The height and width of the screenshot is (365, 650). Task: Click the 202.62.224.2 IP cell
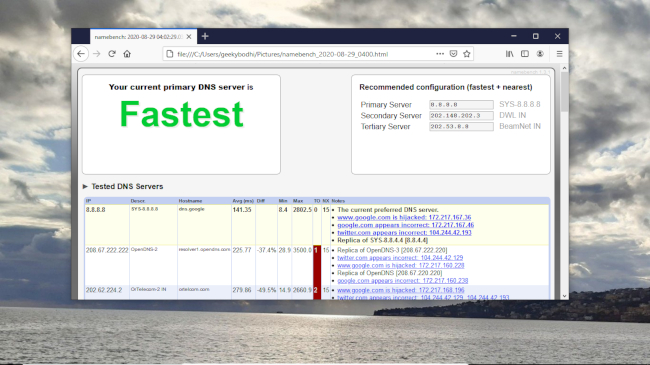[104, 290]
